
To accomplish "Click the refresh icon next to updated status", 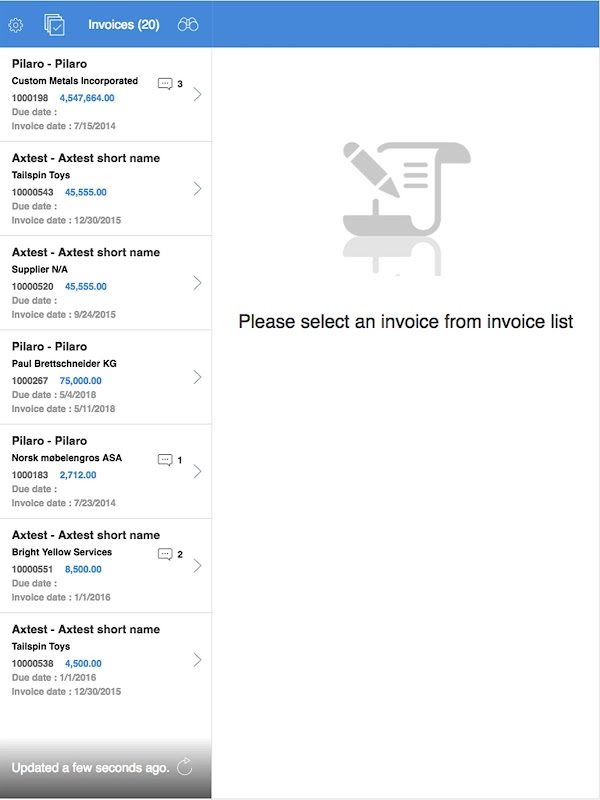I will pos(185,767).
